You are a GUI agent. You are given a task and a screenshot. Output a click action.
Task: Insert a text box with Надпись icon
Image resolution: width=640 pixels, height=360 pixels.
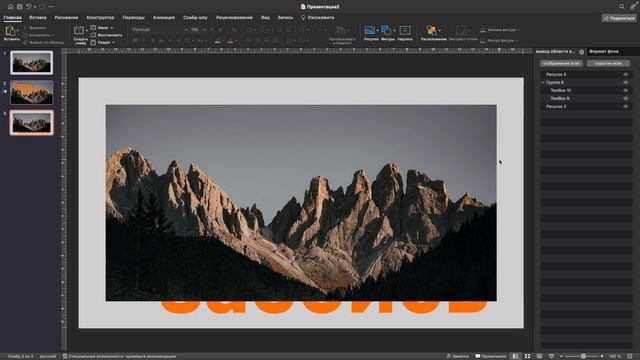pyautogui.click(x=405, y=31)
